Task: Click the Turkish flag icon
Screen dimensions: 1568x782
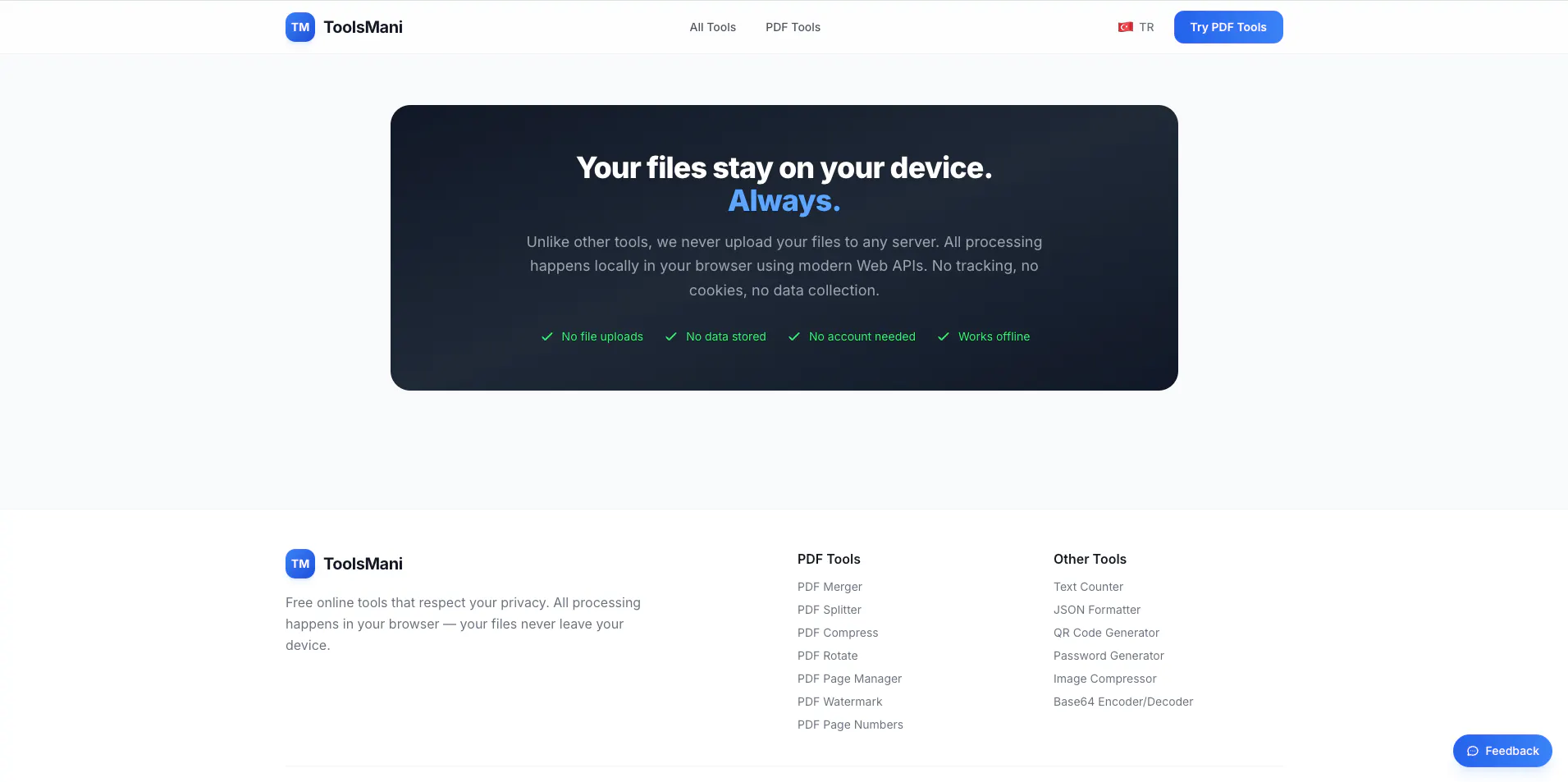Action: coord(1125,27)
